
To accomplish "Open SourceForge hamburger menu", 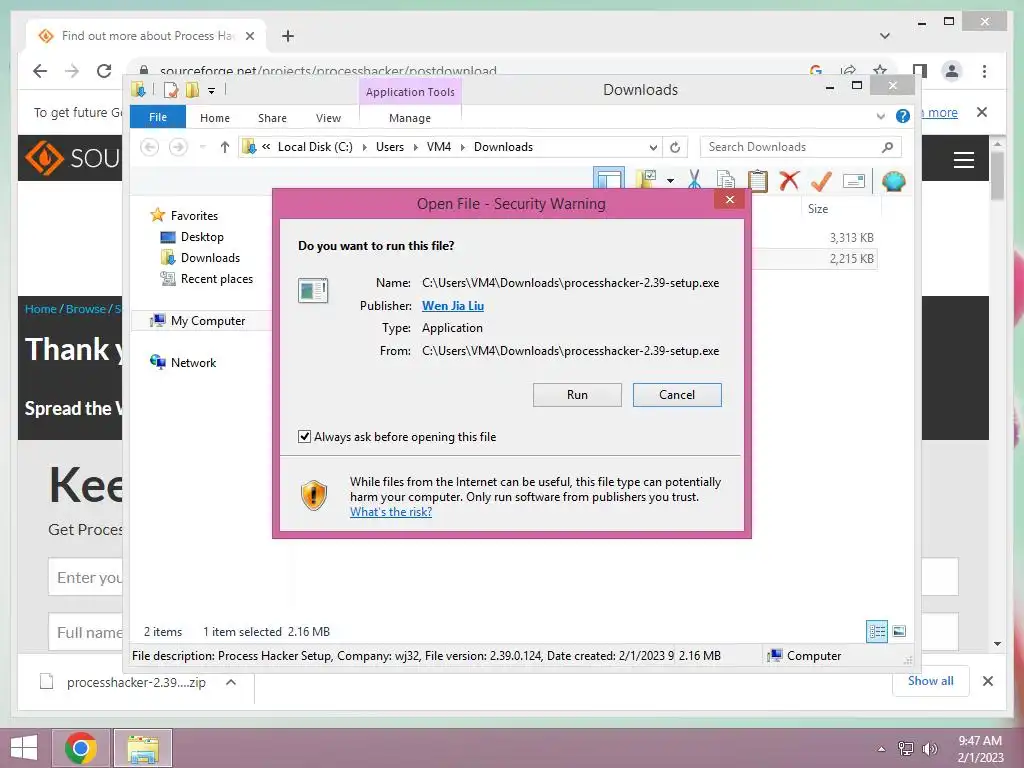I will (964, 160).
